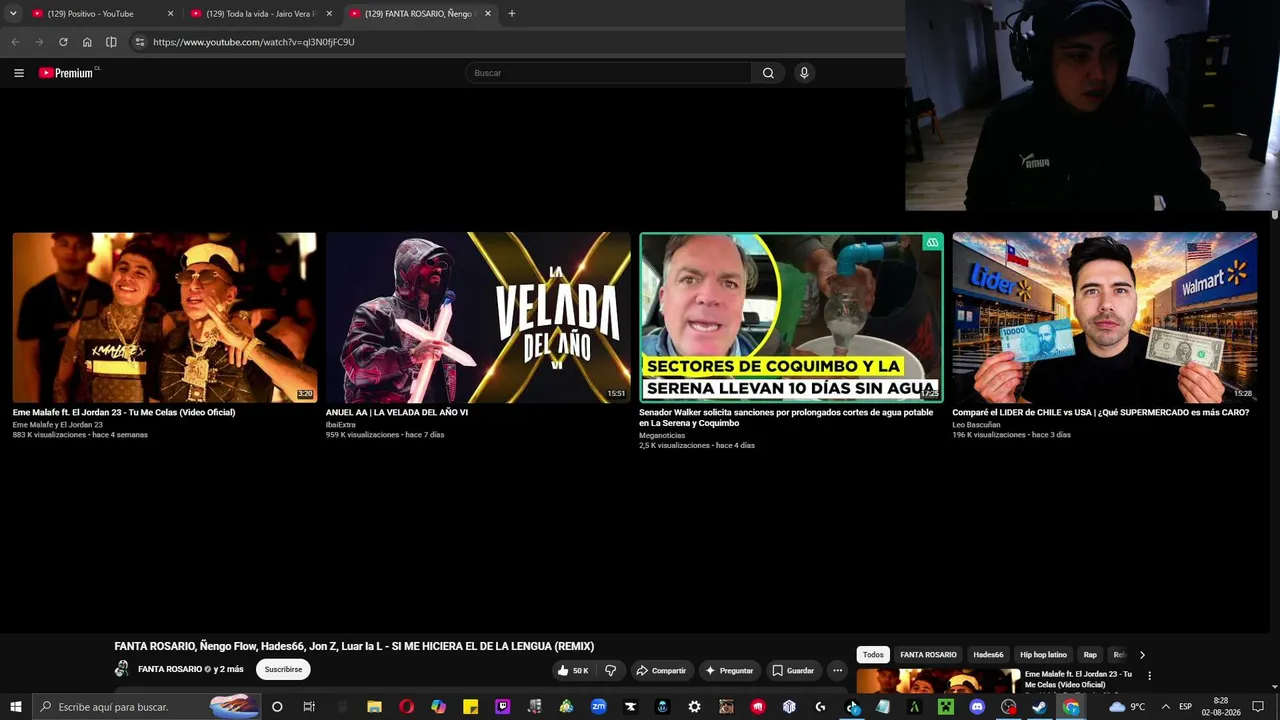Select the Todos filter chip
Screen dimensions: 1280x720
pos(873,655)
